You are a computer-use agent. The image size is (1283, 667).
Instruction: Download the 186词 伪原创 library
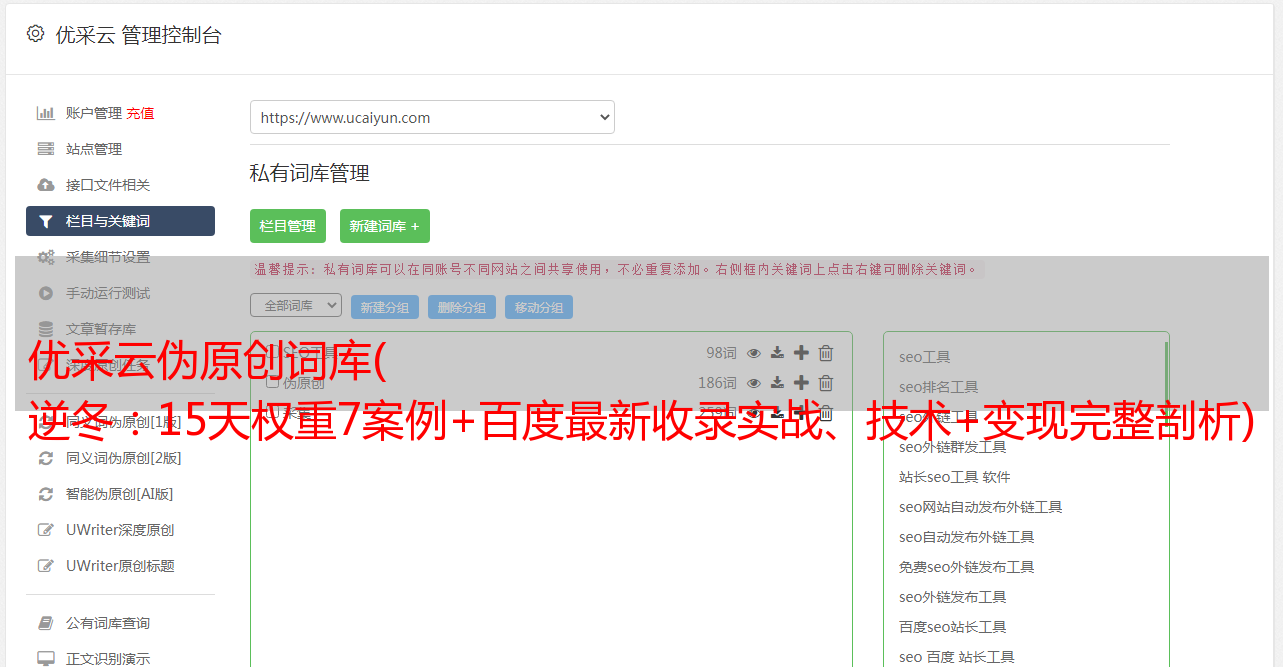point(777,383)
